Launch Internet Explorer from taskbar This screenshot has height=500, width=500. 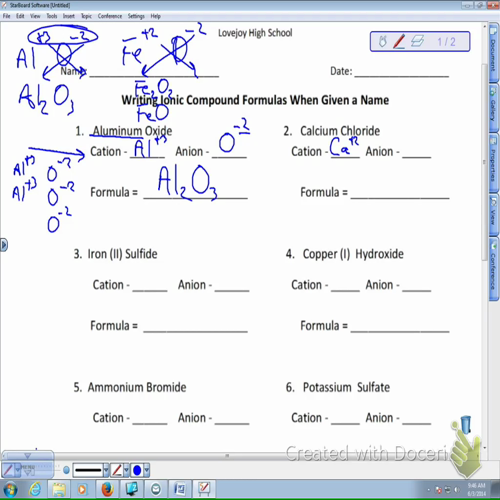point(36,490)
